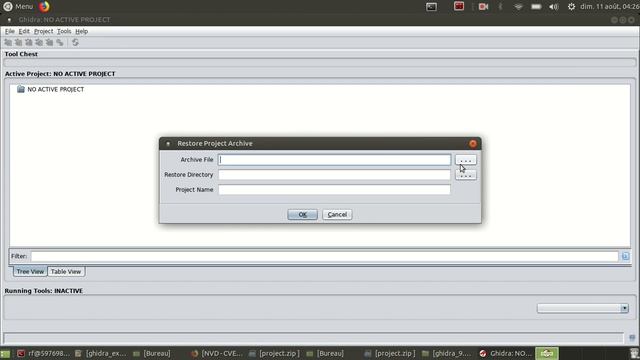The height and width of the screenshot is (360, 640).
Task: Click into the Filter text field
Action: pos(325,256)
